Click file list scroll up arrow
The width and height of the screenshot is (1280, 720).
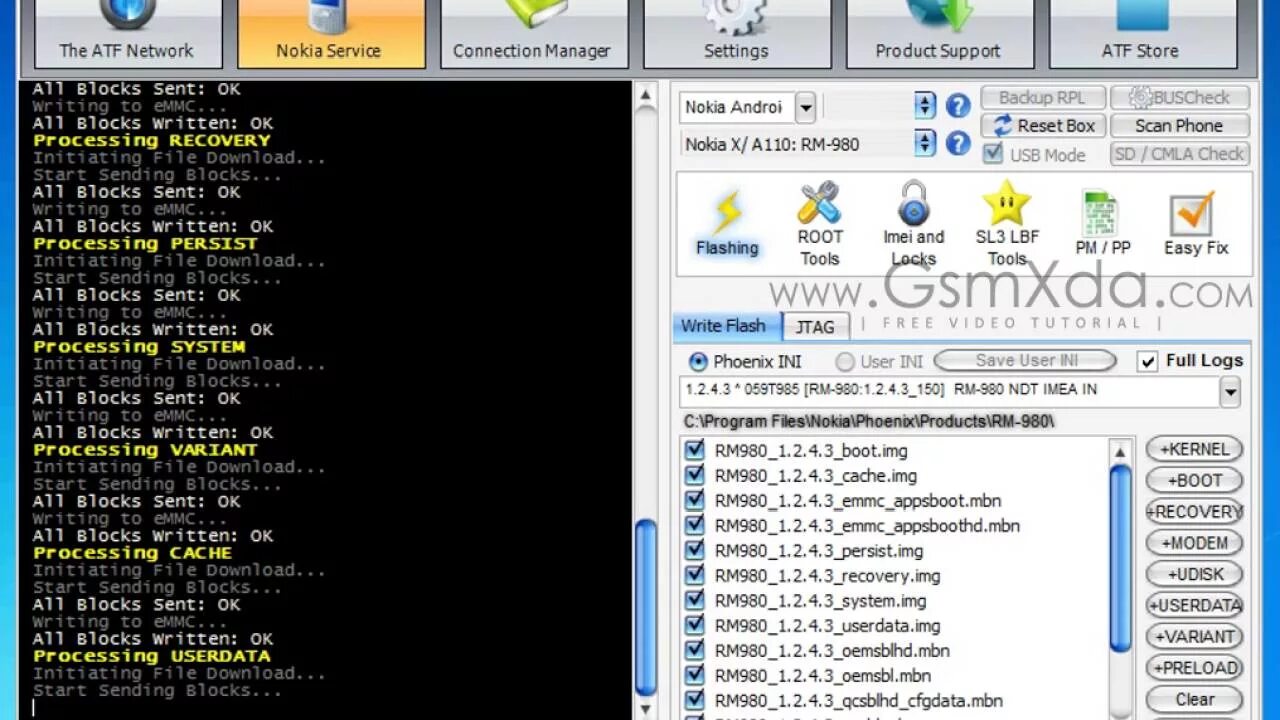point(1121,451)
